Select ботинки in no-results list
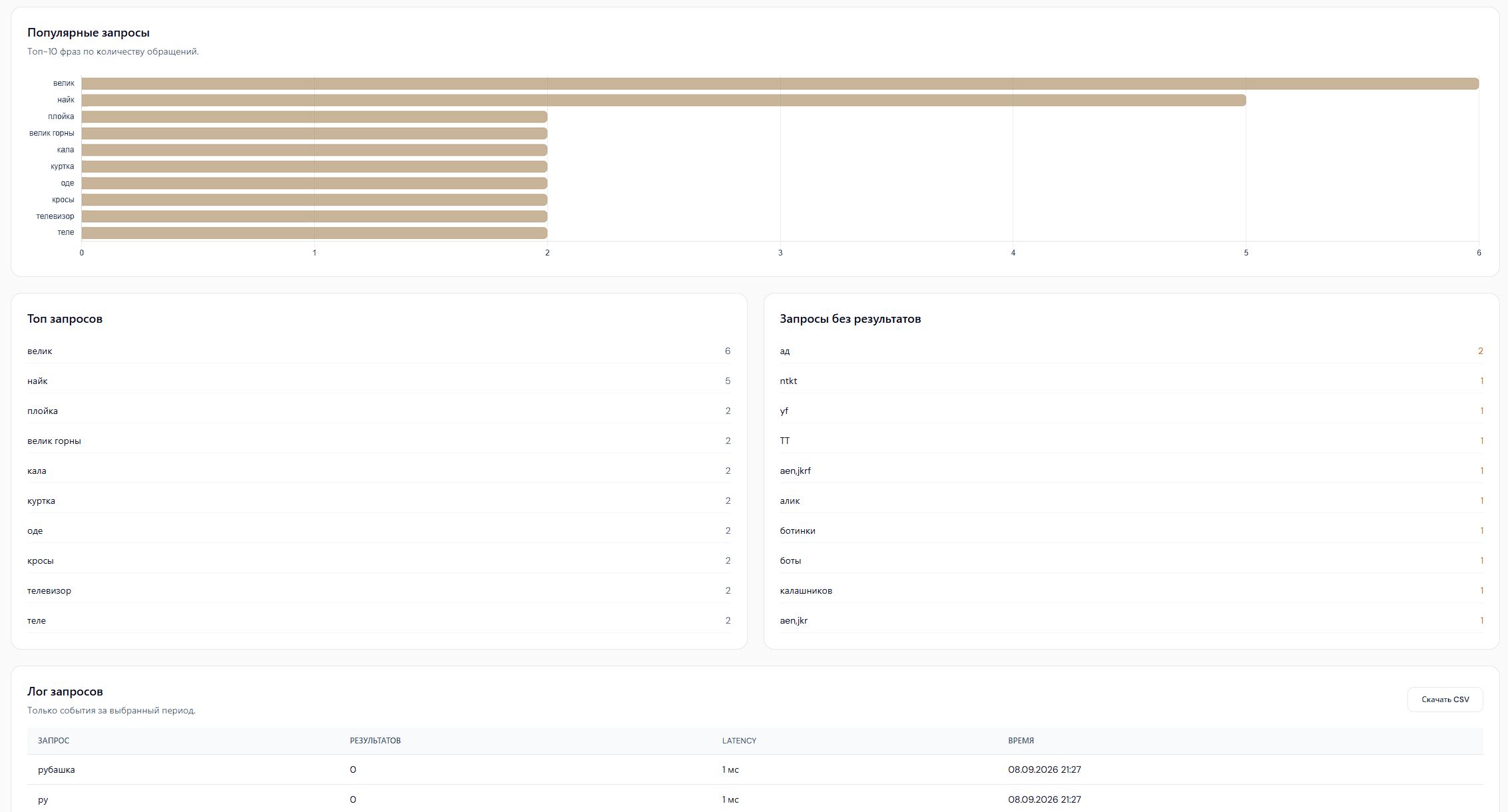Screen dimensions: 1508x812 pos(1131,530)
